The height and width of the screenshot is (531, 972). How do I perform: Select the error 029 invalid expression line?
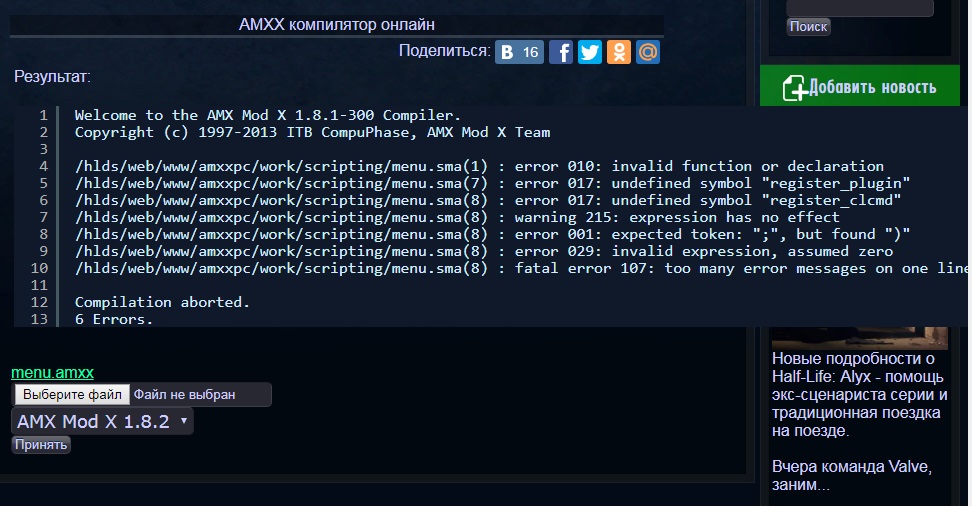point(484,252)
